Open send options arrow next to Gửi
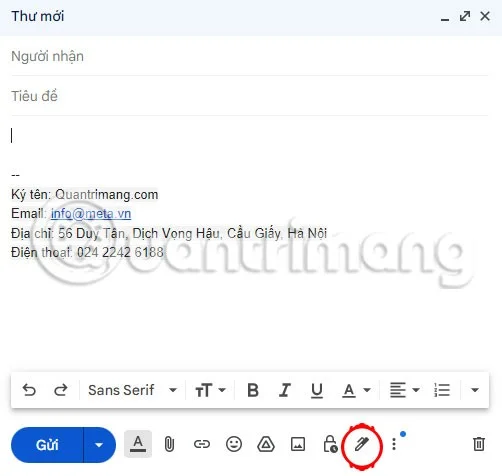502x476 pixels. click(x=99, y=445)
